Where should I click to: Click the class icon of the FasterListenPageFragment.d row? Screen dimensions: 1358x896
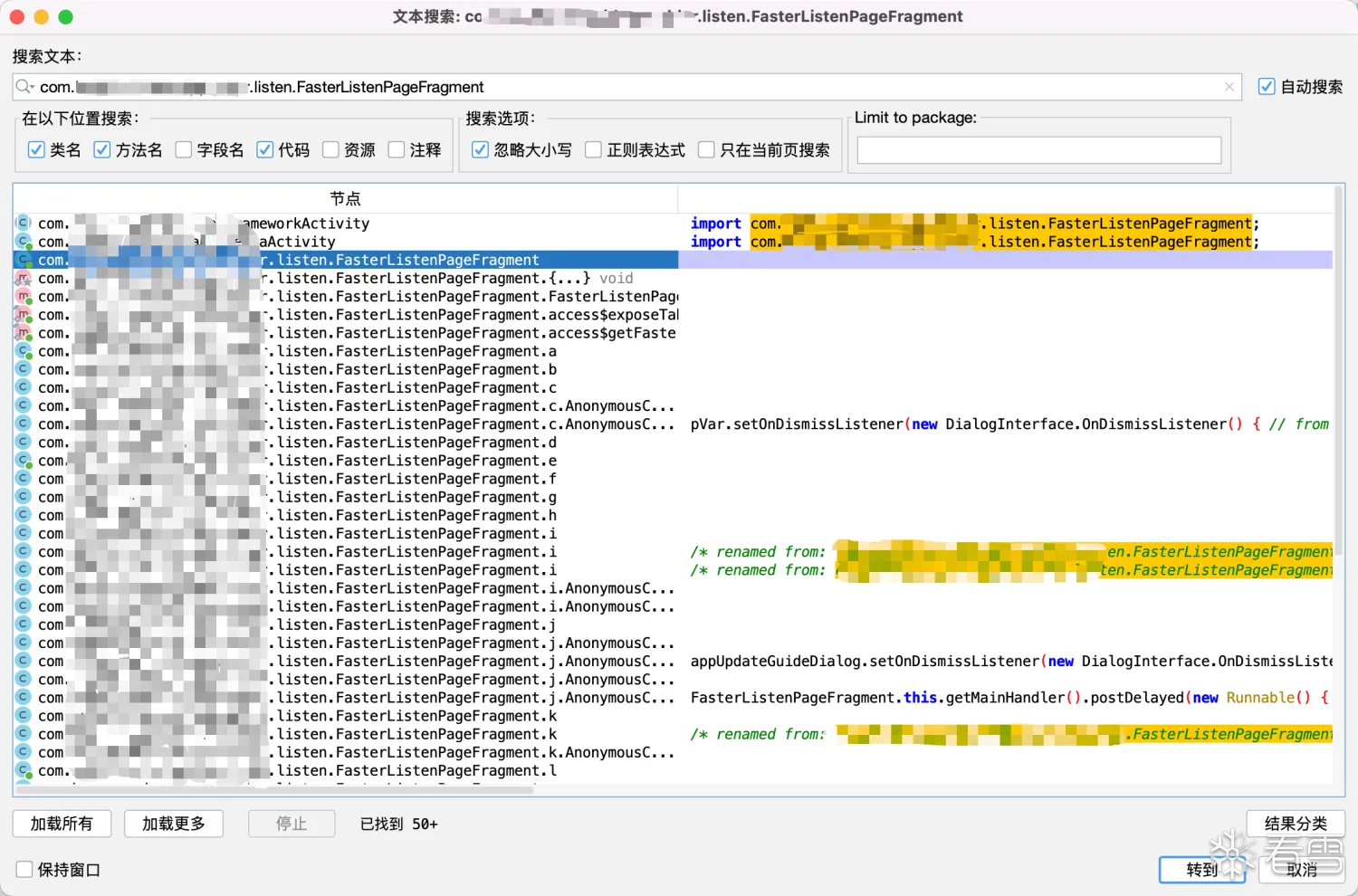click(x=24, y=442)
